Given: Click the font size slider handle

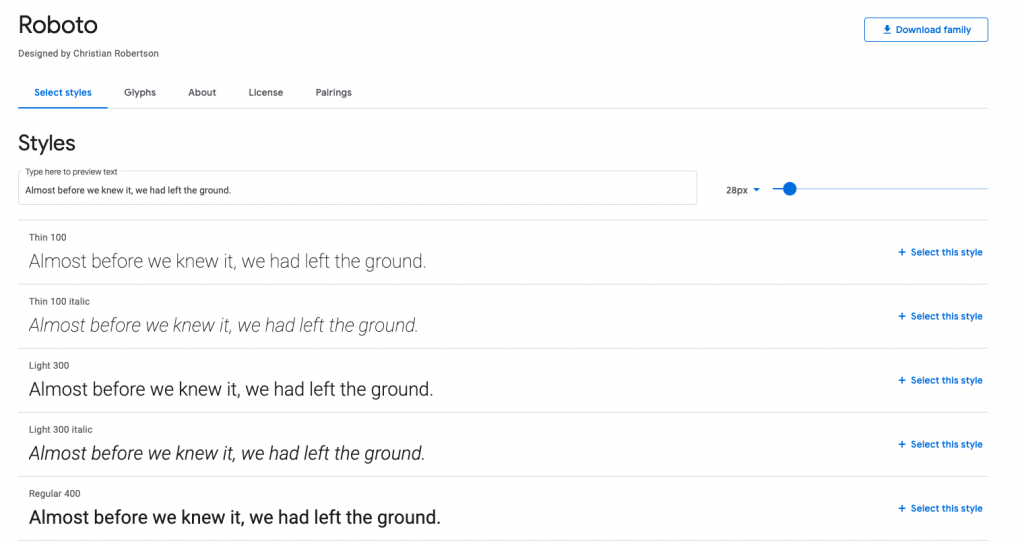Looking at the screenshot, I should (789, 189).
